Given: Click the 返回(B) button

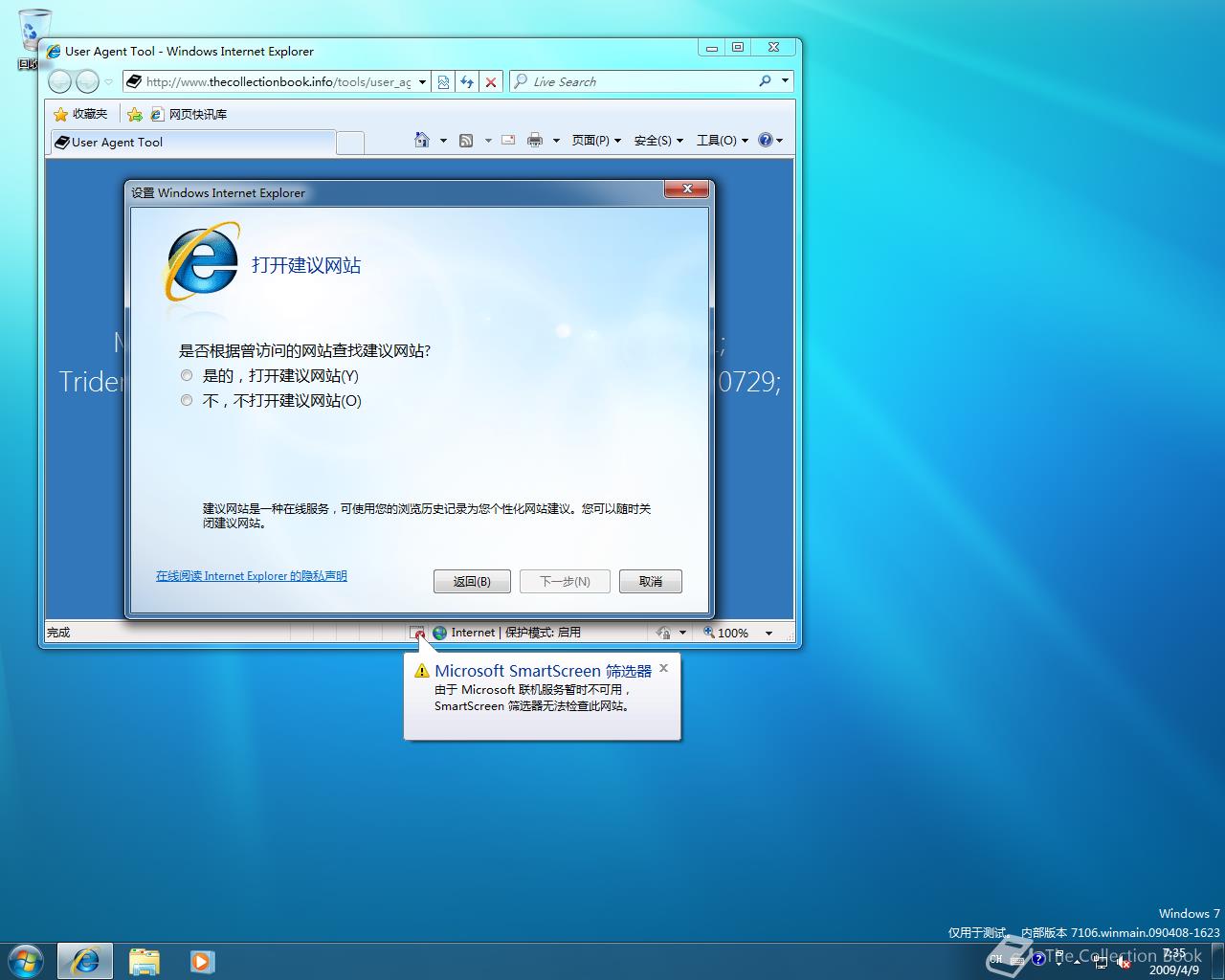Looking at the screenshot, I should click(x=472, y=581).
